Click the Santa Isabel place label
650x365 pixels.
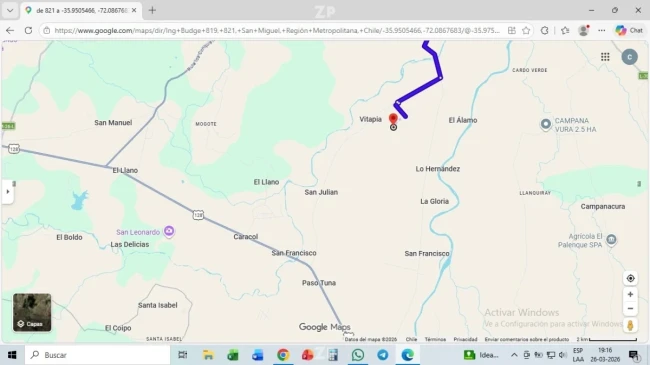[158, 305]
